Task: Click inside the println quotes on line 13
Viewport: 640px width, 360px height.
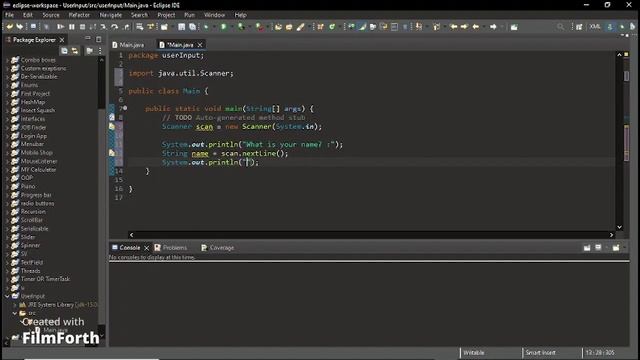Action: 247,162
